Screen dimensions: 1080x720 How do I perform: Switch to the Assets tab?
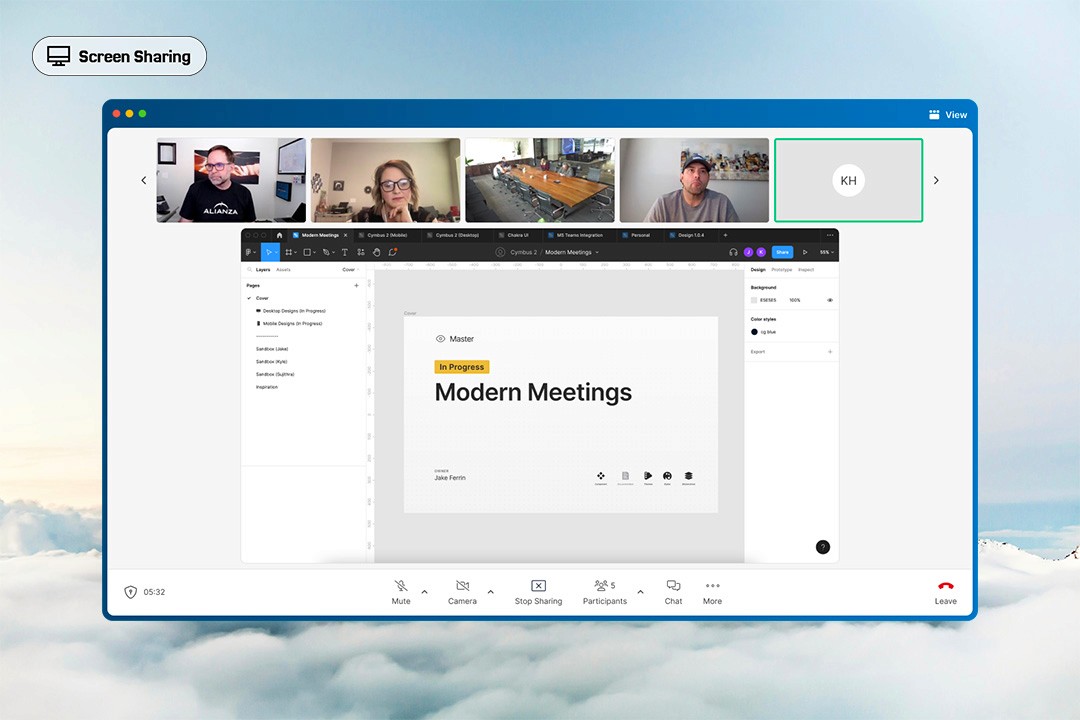tap(283, 269)
